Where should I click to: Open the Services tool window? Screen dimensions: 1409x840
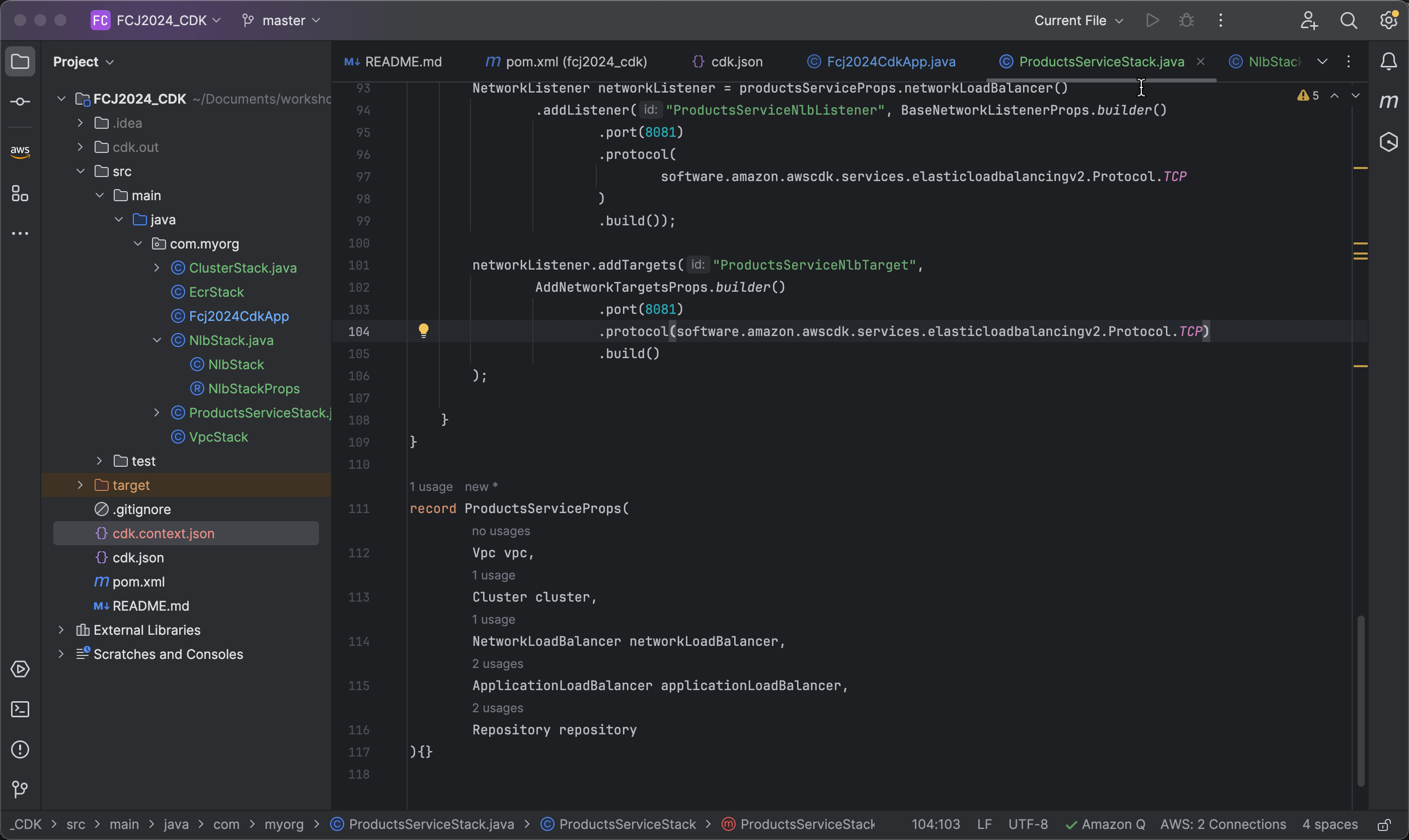(21, 669)
